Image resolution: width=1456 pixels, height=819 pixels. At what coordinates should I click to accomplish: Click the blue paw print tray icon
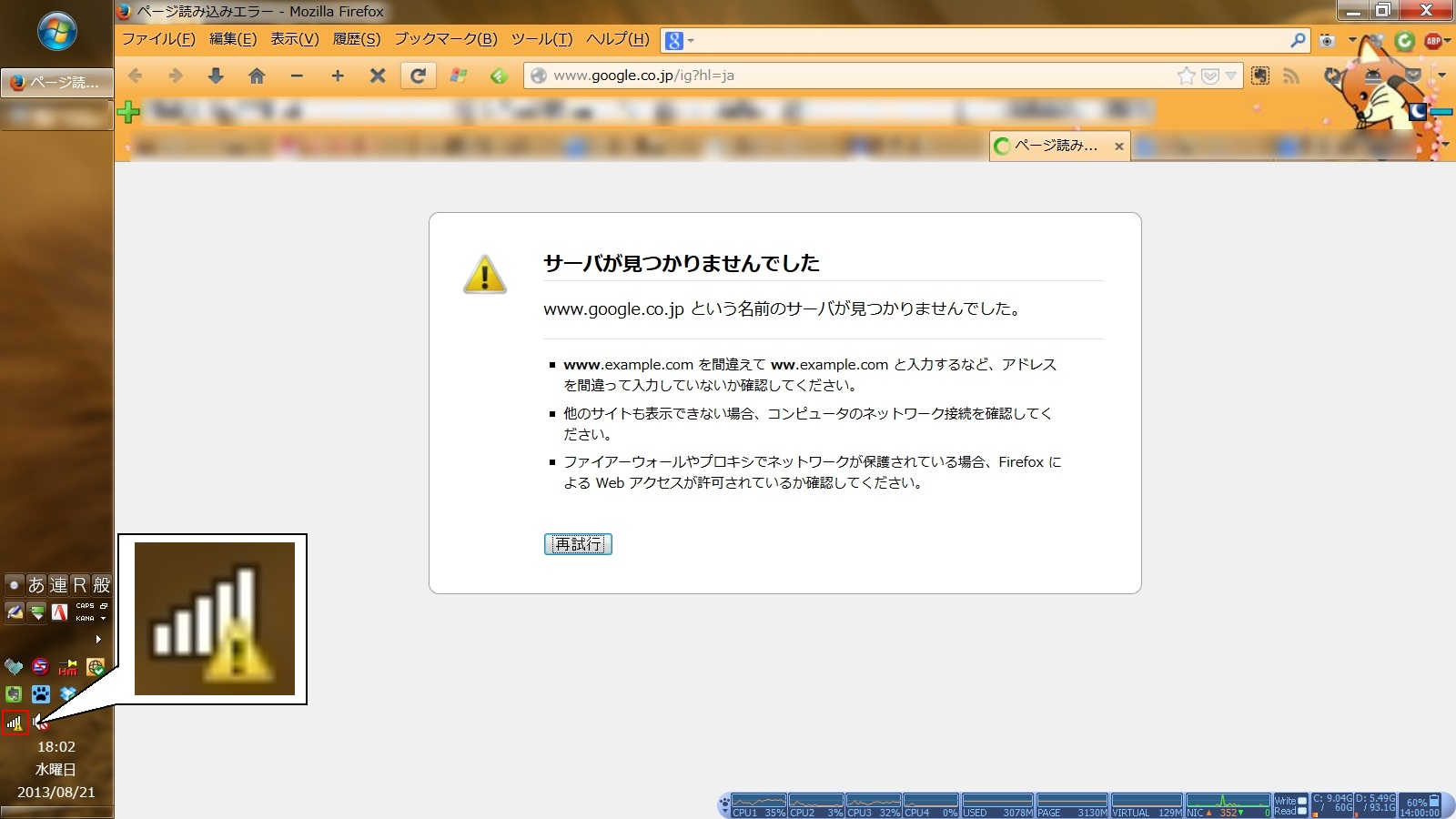(41, 694)
